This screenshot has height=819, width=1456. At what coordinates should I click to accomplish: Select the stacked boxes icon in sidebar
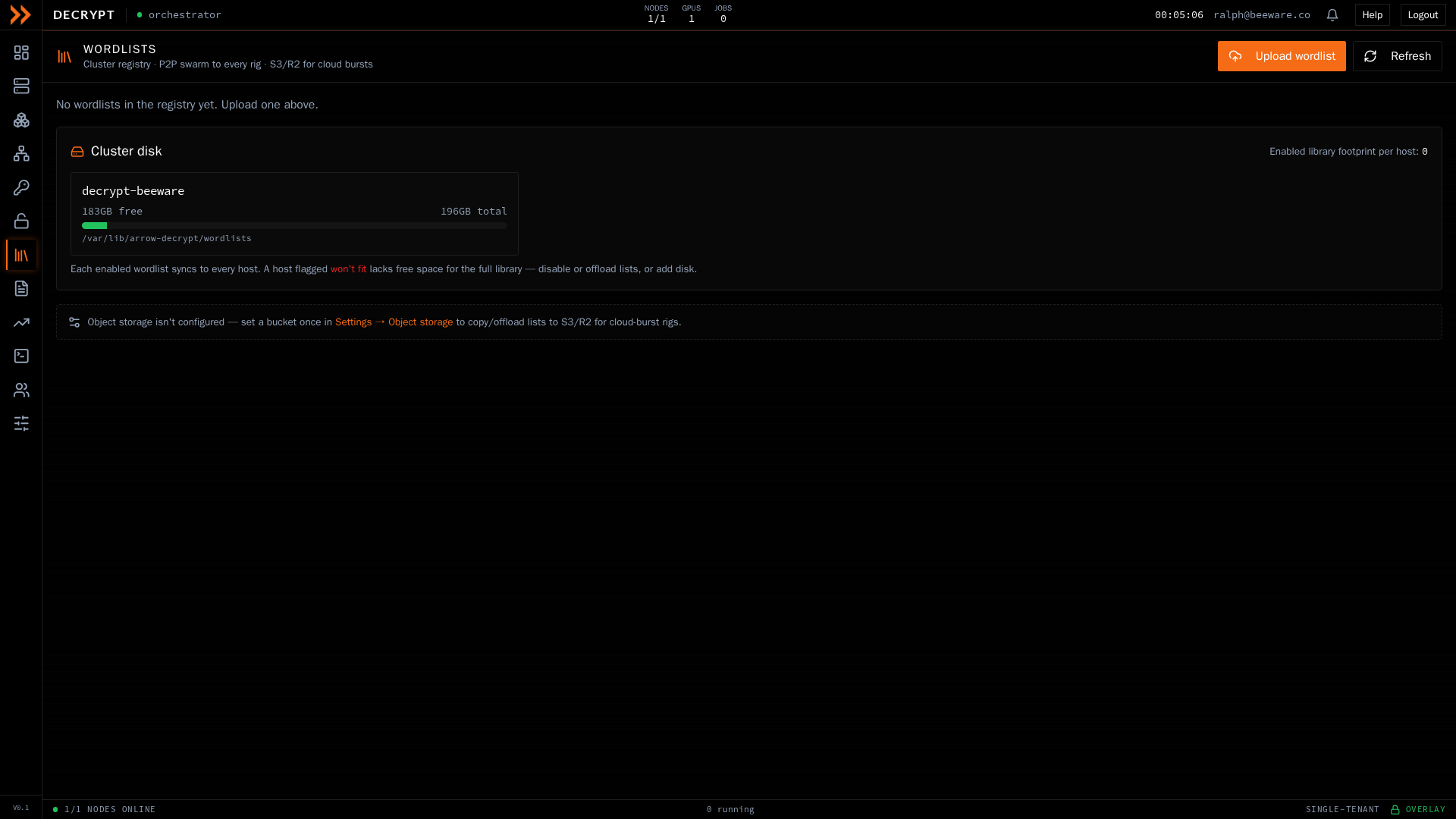pyautogui.click(x=21, y=120)
